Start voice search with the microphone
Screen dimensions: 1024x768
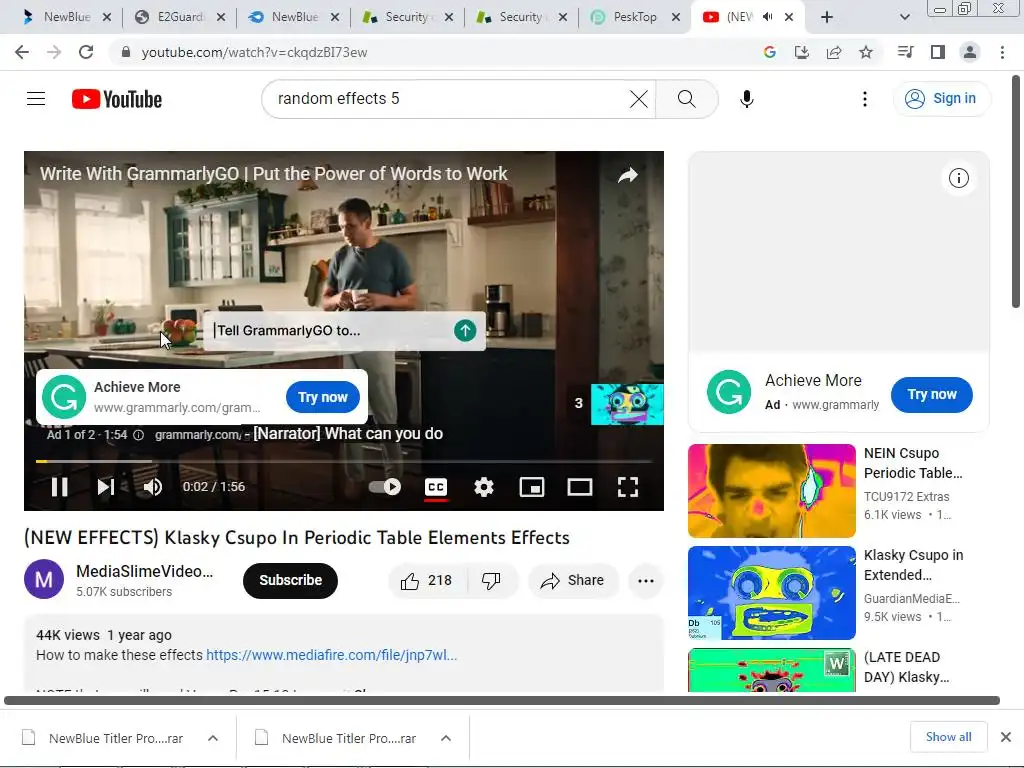746,99
